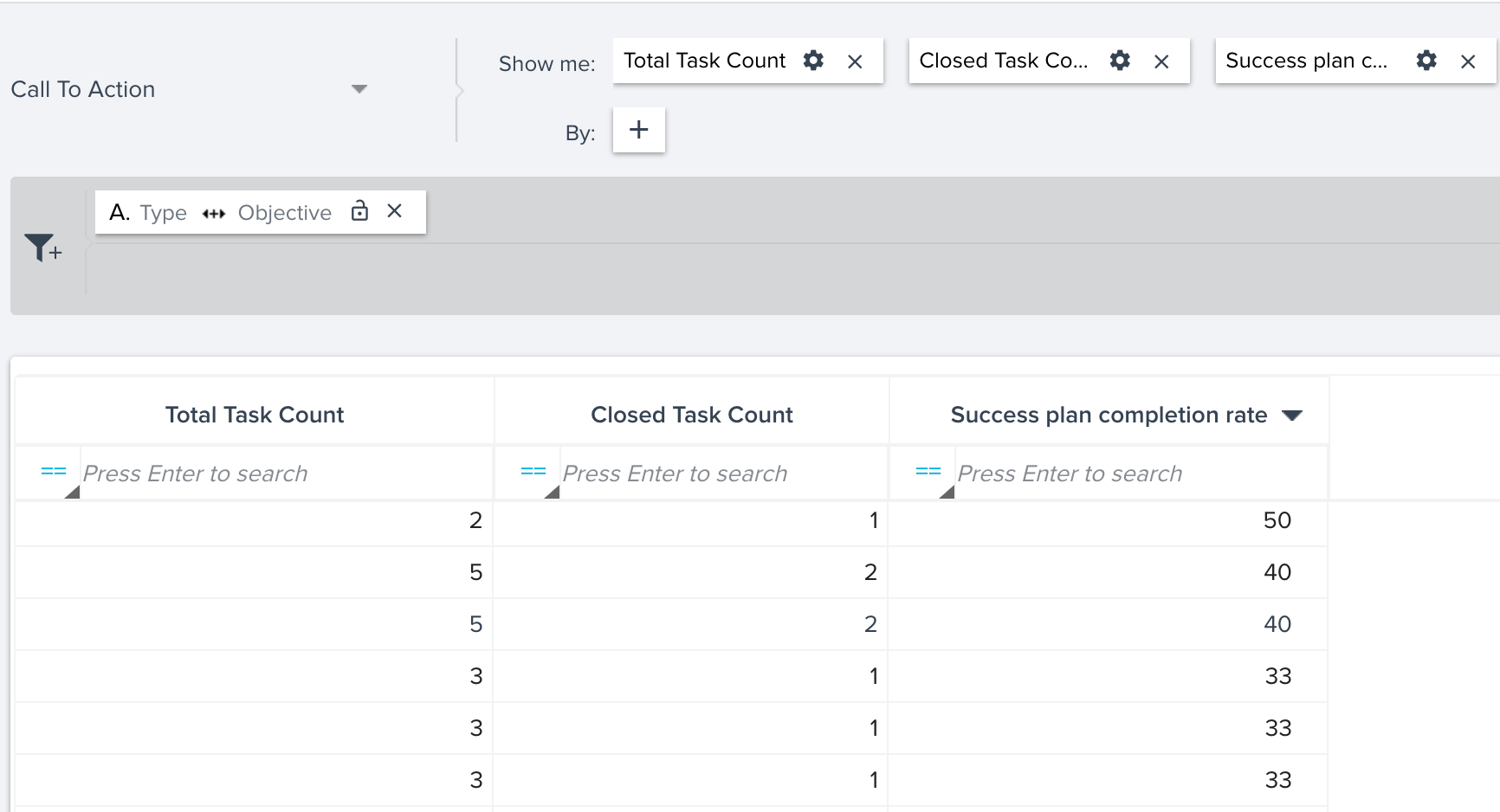Add a By grouping field
The height and width of the screenshot is (812, 1500).
pyautogui.click(x=639, y=130)
